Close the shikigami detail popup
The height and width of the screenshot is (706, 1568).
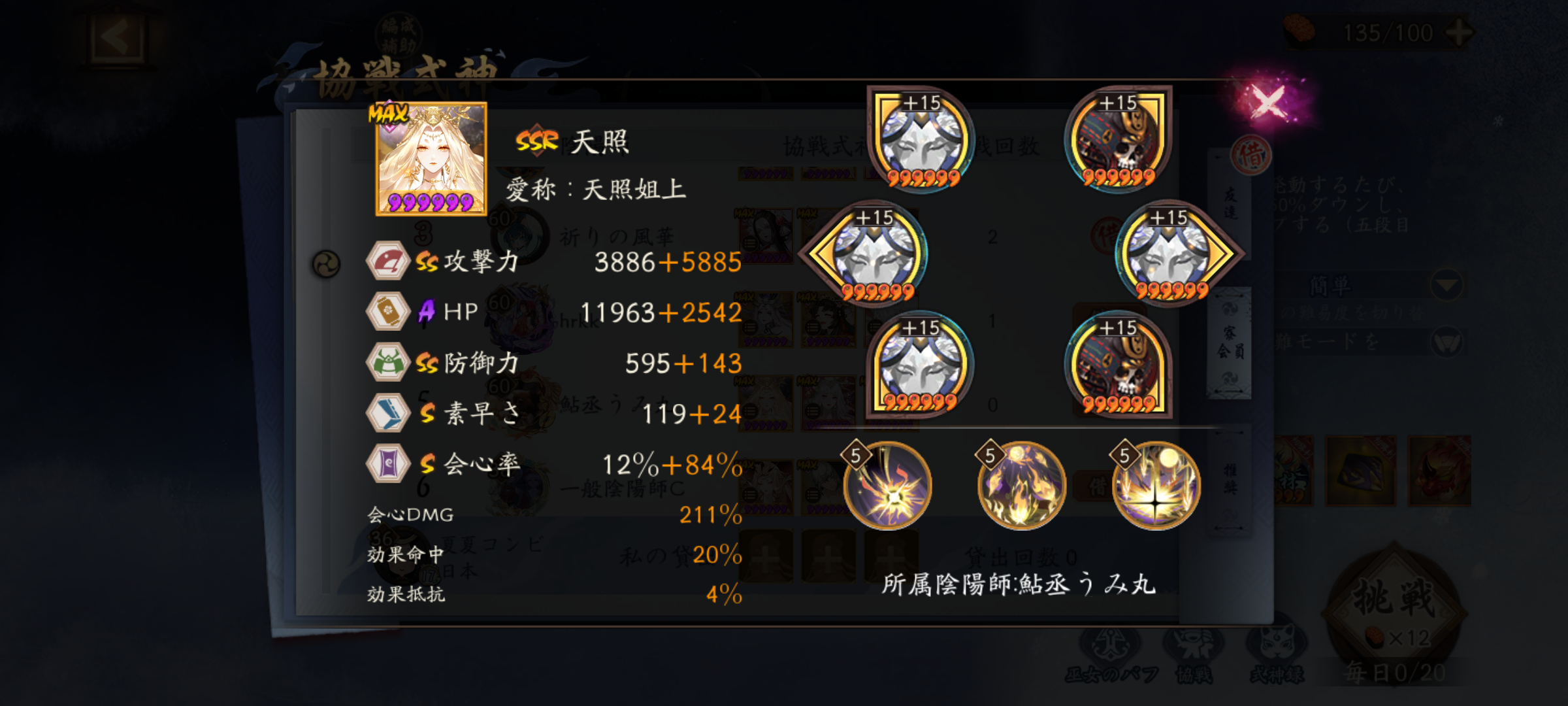(1268, 102)
